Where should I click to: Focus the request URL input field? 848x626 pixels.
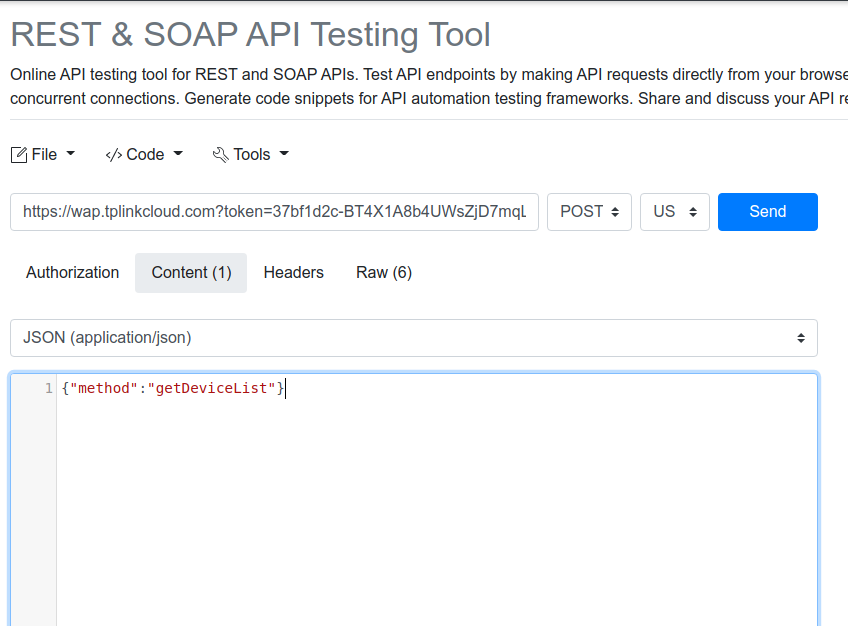[x=274, y=212]
